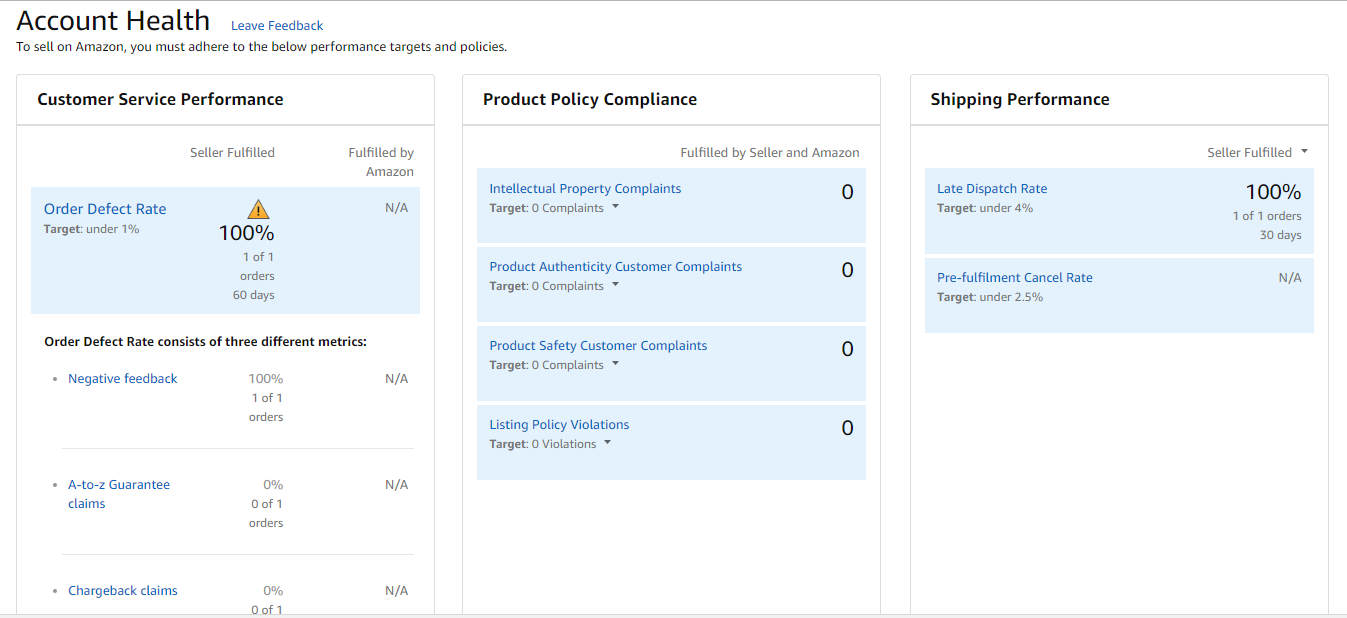Viewport: 1347px width, 618px height.
Task: Open the Order Defect Rate details
Action: point(105,209)
